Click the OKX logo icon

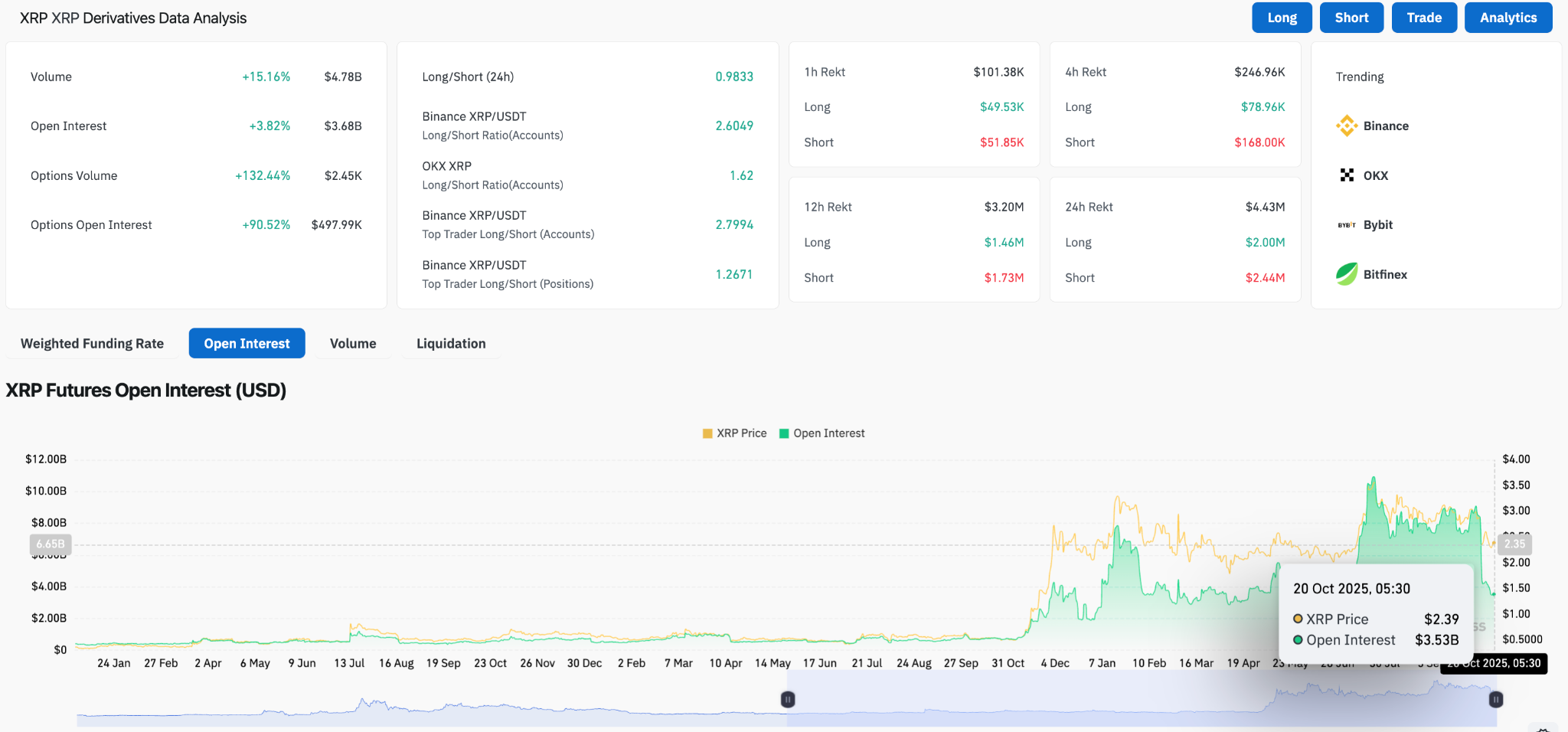1347,175
